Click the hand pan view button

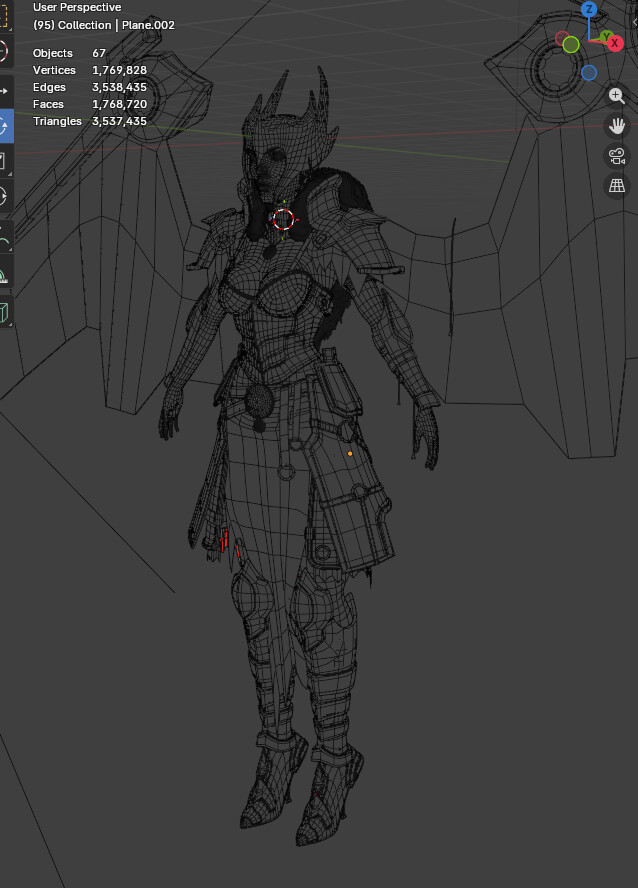[617, 126]
